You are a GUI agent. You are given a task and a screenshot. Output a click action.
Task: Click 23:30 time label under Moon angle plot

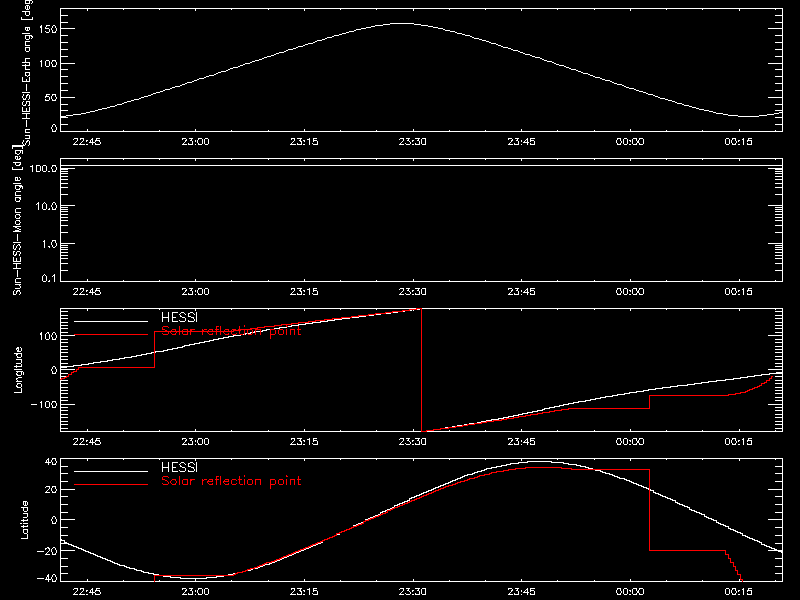coord(413,292)
